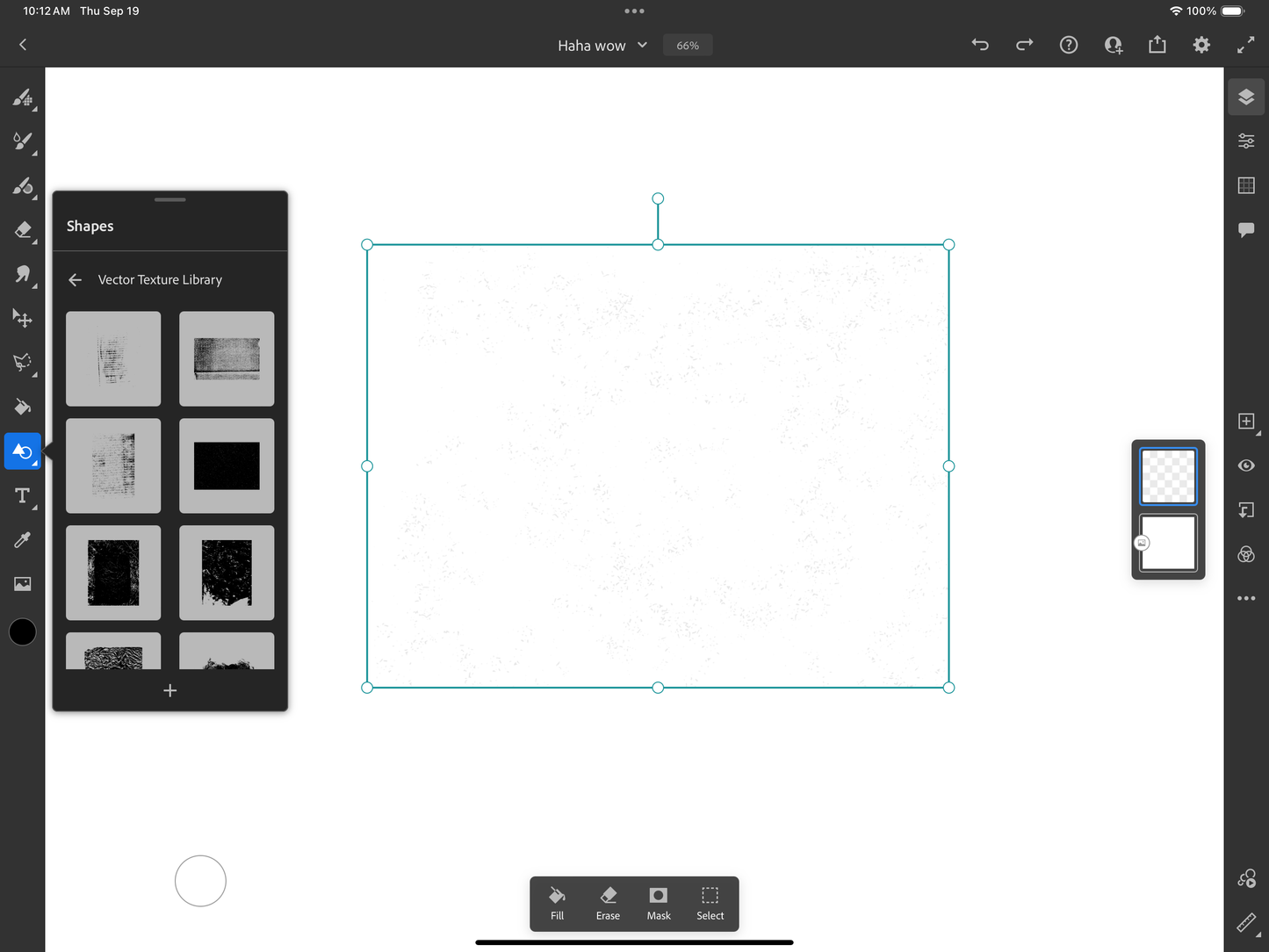This screenshot has width=1269, height=952.
Task: Enter full screen mode
Action: pyautogui.click(x=1246, y=45)
